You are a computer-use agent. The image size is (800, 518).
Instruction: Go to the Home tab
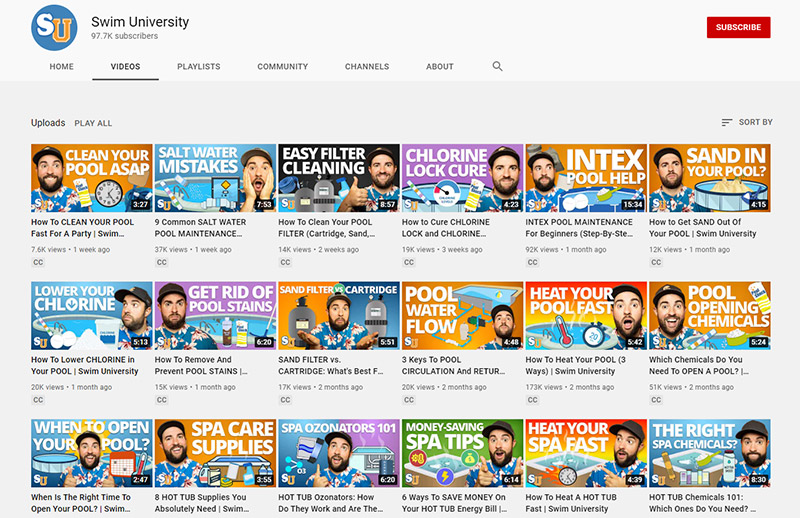[62, 66]
